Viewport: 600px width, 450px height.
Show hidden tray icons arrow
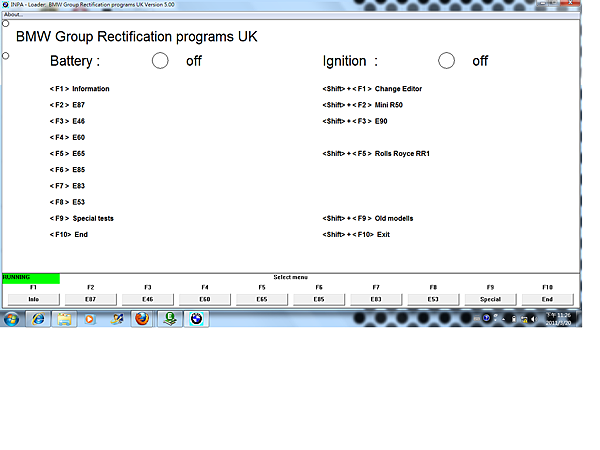click(504, 319)
